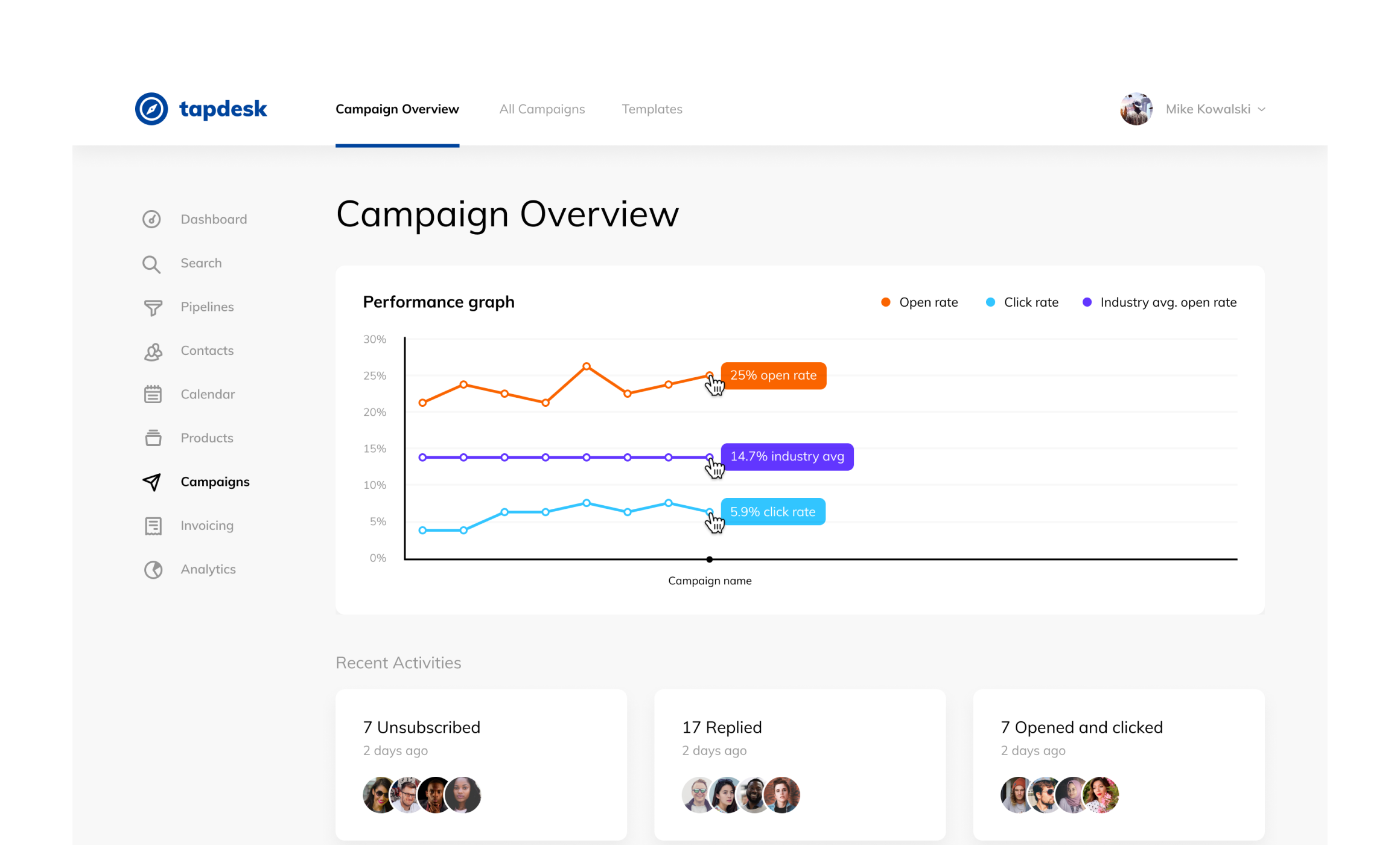
Task: Click the Search magnifier icon in sidebar
Action: [x=151, y=264]
